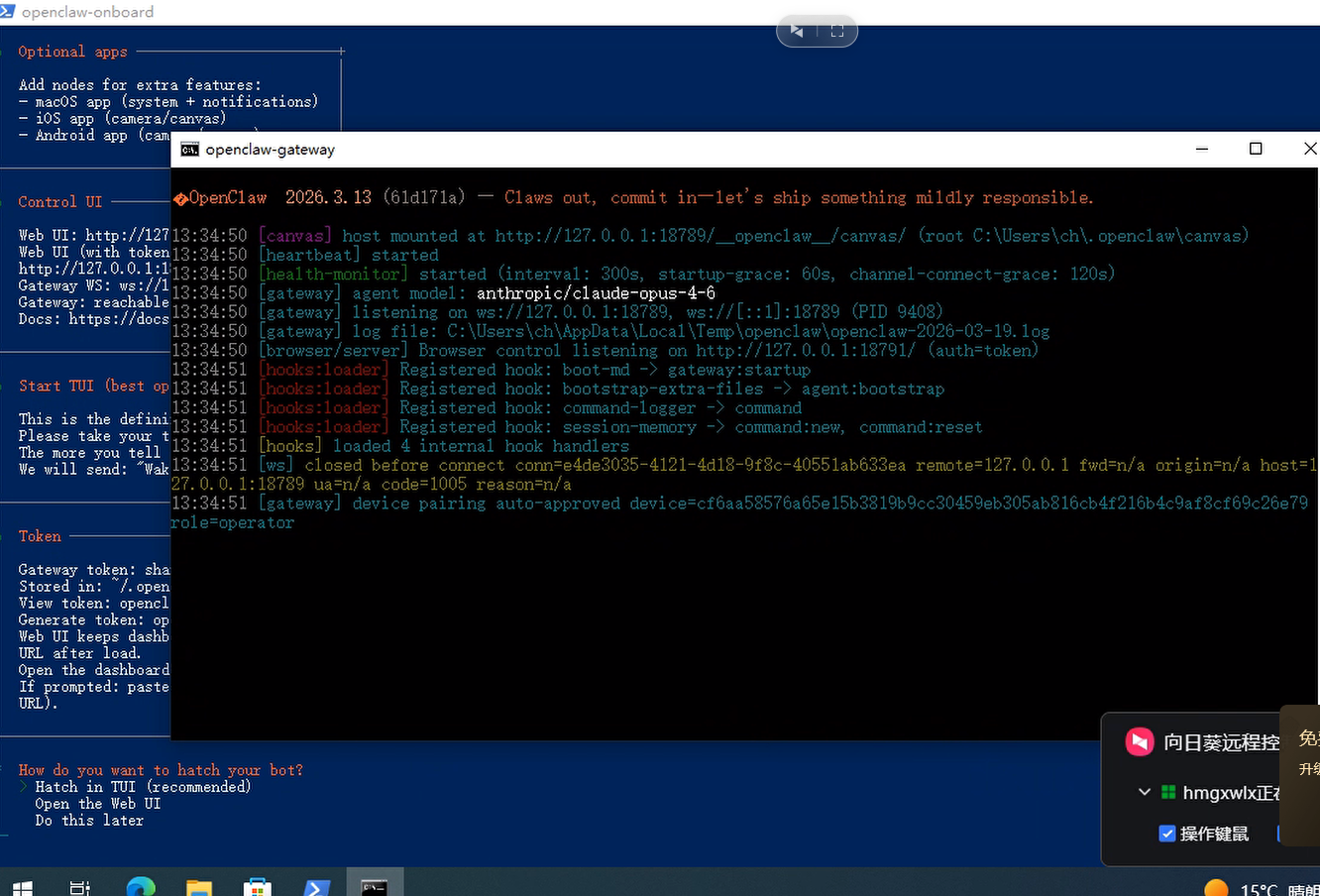This screenshot has height=896, width=1320.
Task: Click the openclaw-onboard window title text
Action: point(87,12)
